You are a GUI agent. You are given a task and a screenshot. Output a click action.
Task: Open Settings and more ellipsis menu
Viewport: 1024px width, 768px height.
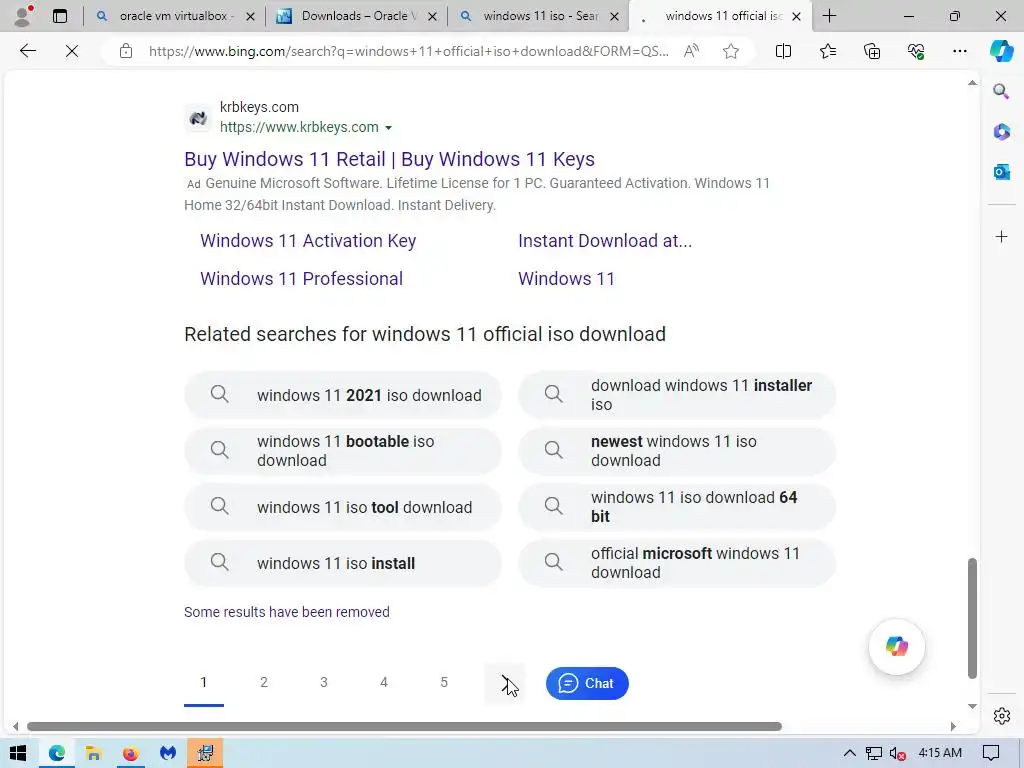959,51
